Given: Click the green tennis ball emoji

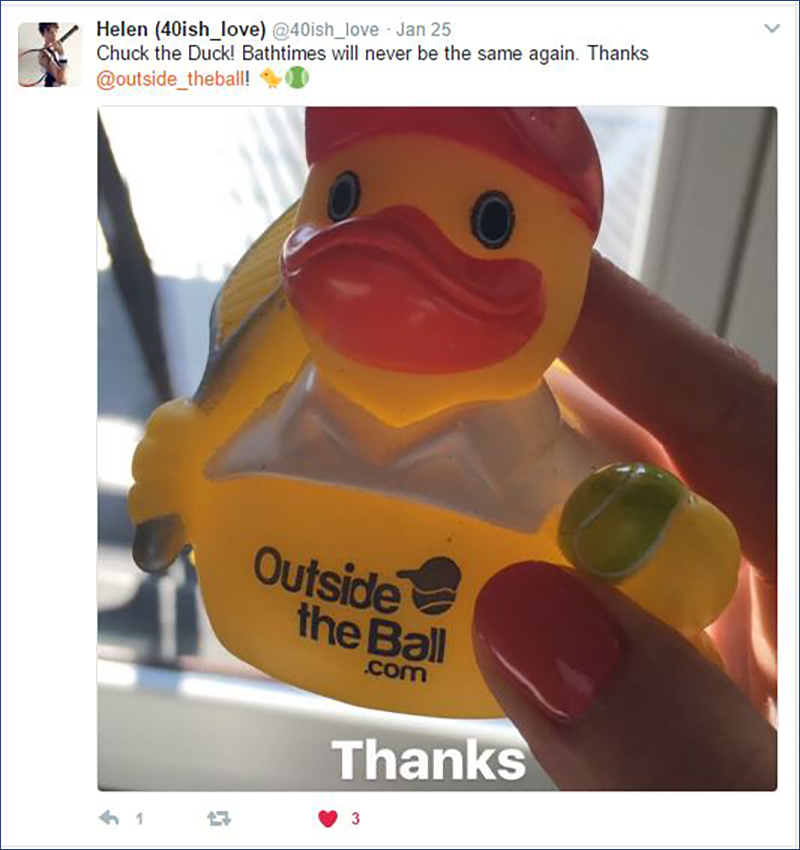Looking at the screenshot, I should point(296,78).
